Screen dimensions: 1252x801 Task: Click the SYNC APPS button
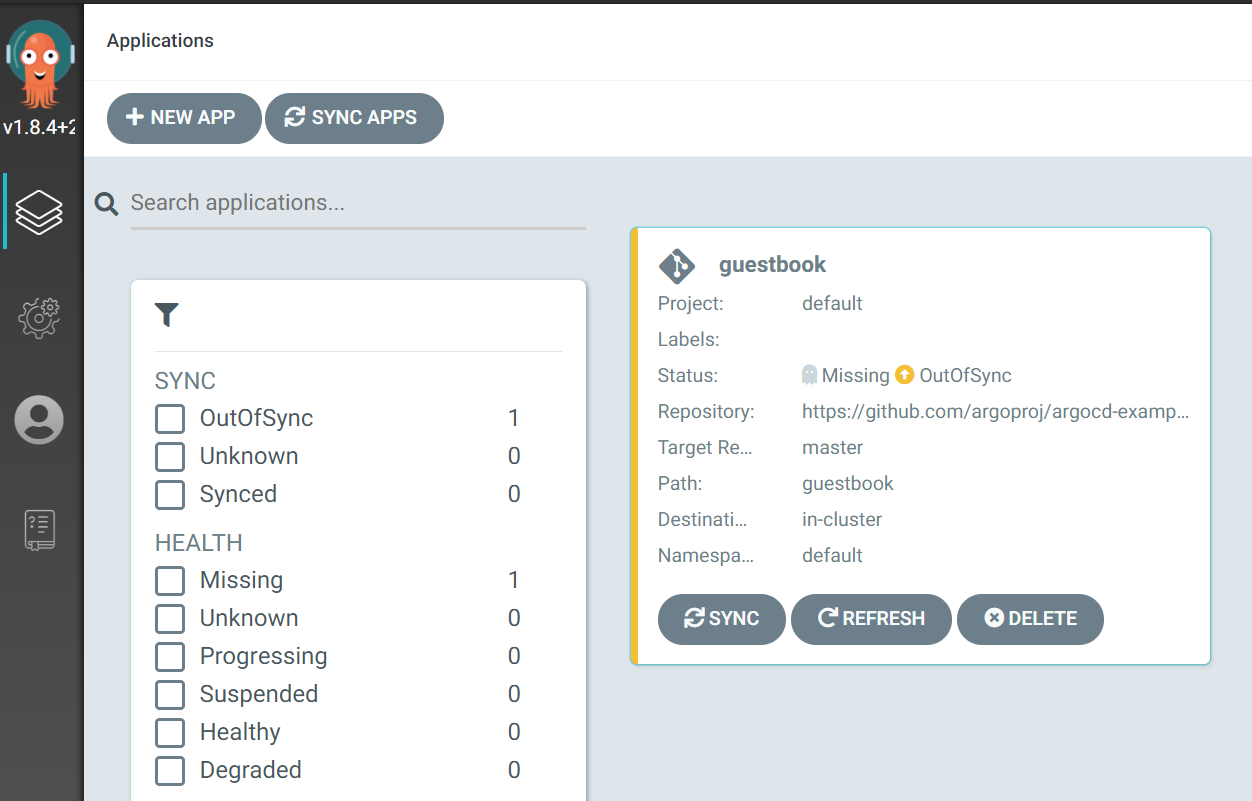pyautogui.click(x=354, y=118)
